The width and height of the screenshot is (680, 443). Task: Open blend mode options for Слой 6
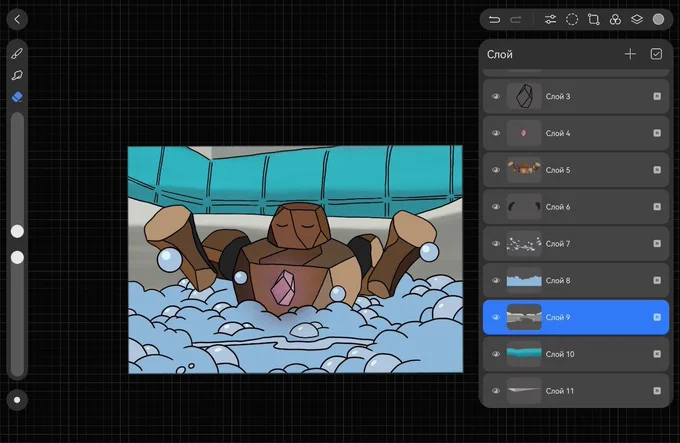pos(657,207)
